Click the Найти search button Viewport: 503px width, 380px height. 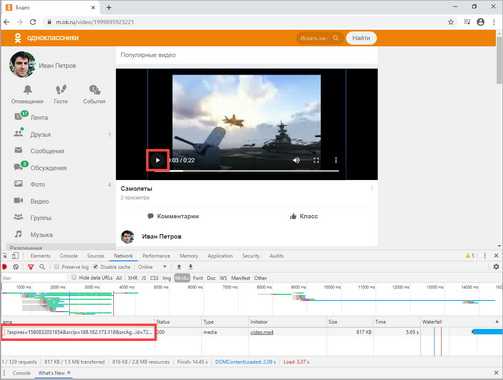[361, 38]
